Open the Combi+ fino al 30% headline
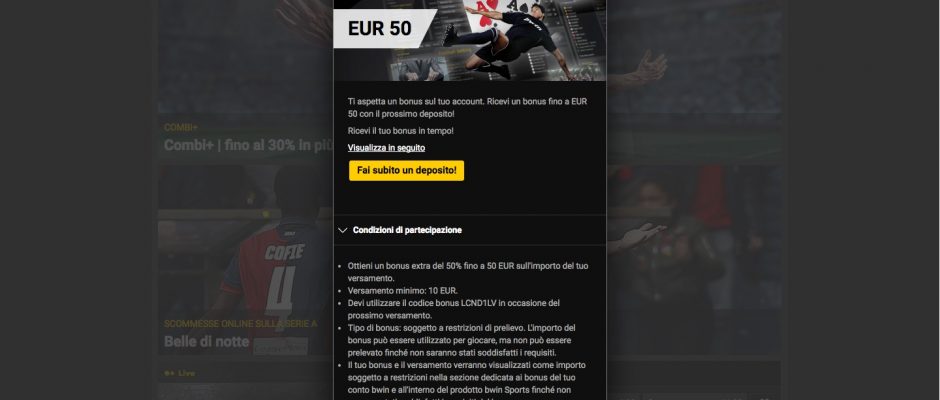Image resolution: width=940 pixels, height=400 pixels. (x=248, y=145)
